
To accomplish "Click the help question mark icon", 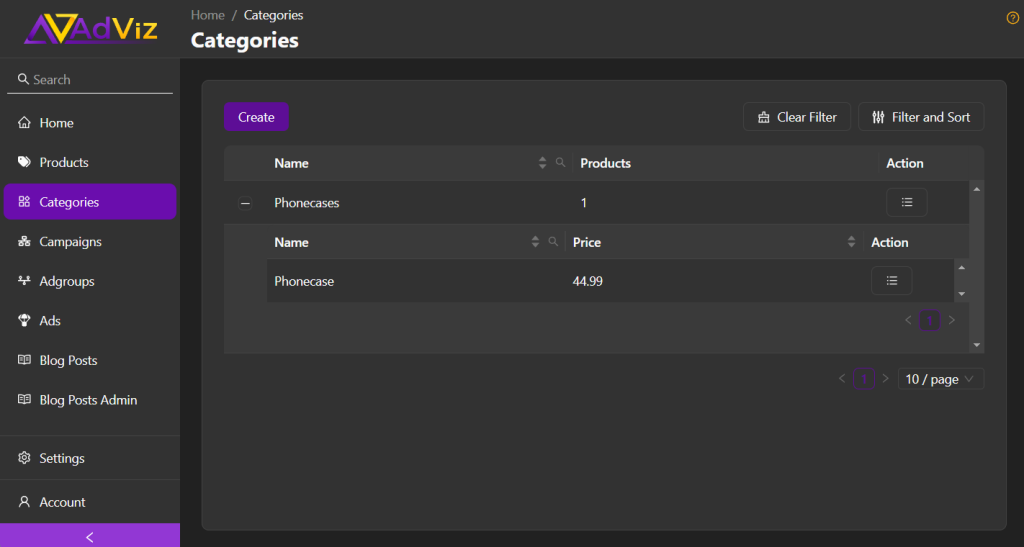I will (1012, 18).
